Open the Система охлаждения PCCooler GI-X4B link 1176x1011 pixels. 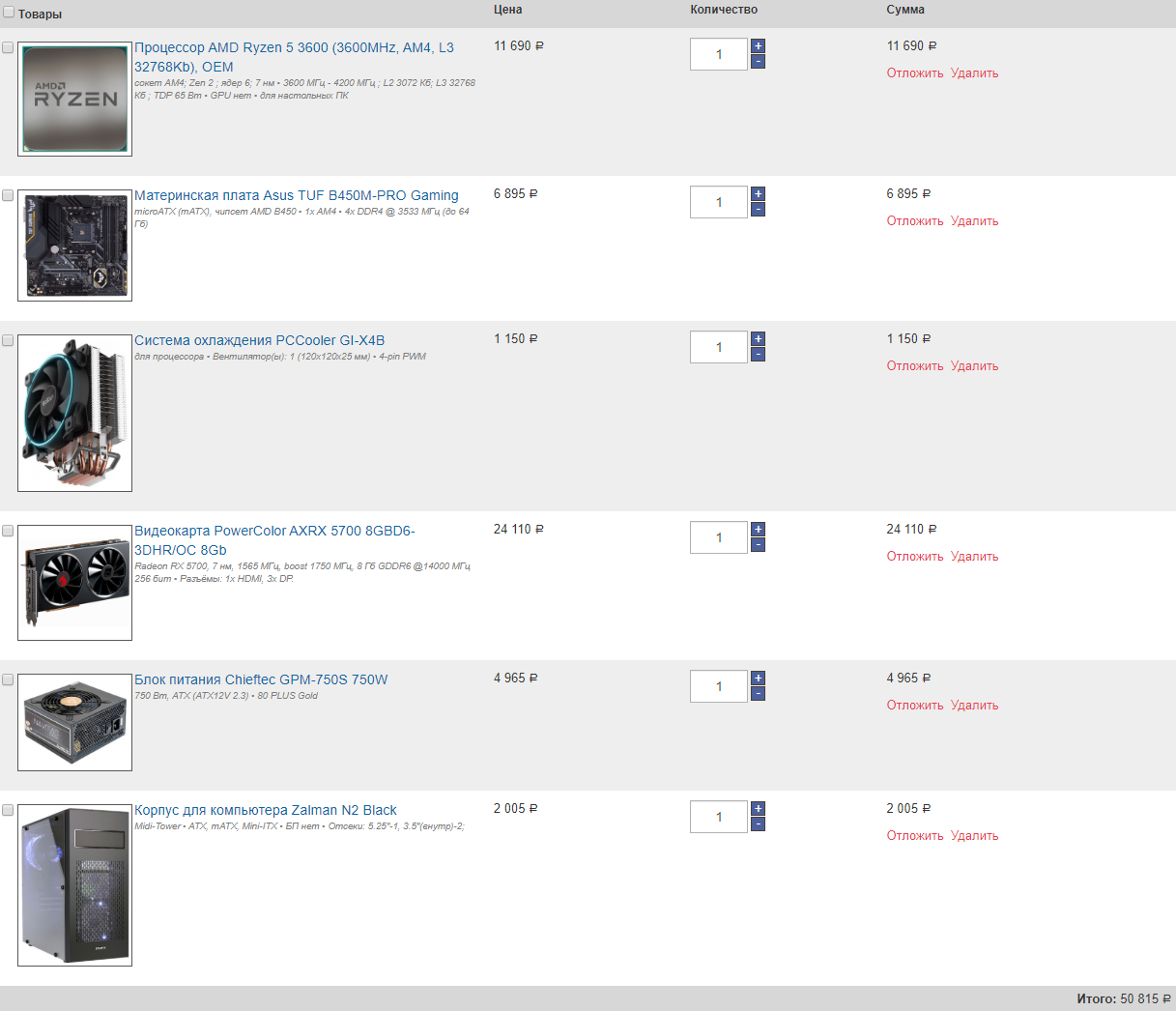pos(260,340)
